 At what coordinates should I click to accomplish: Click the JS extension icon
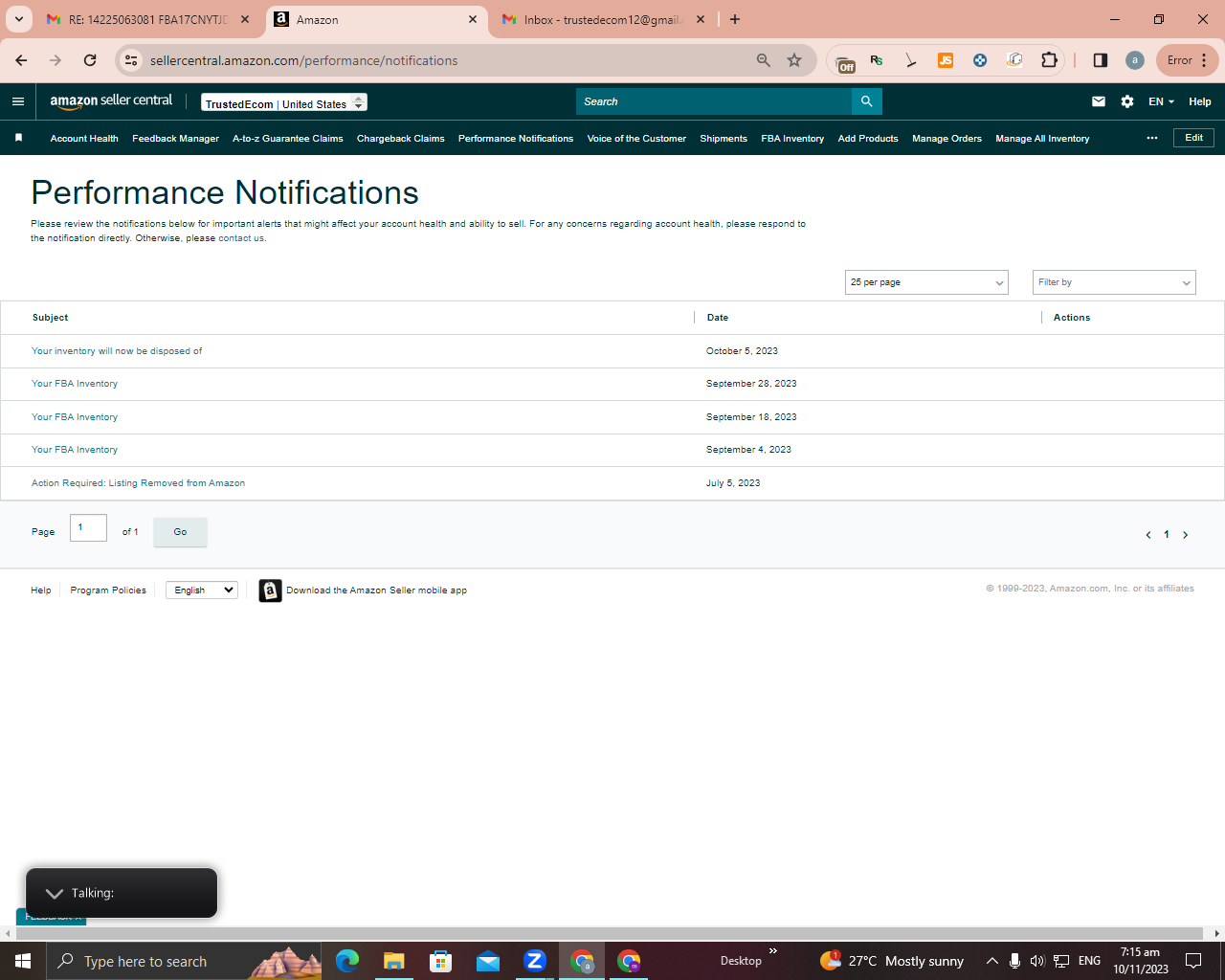coord(946,60)
